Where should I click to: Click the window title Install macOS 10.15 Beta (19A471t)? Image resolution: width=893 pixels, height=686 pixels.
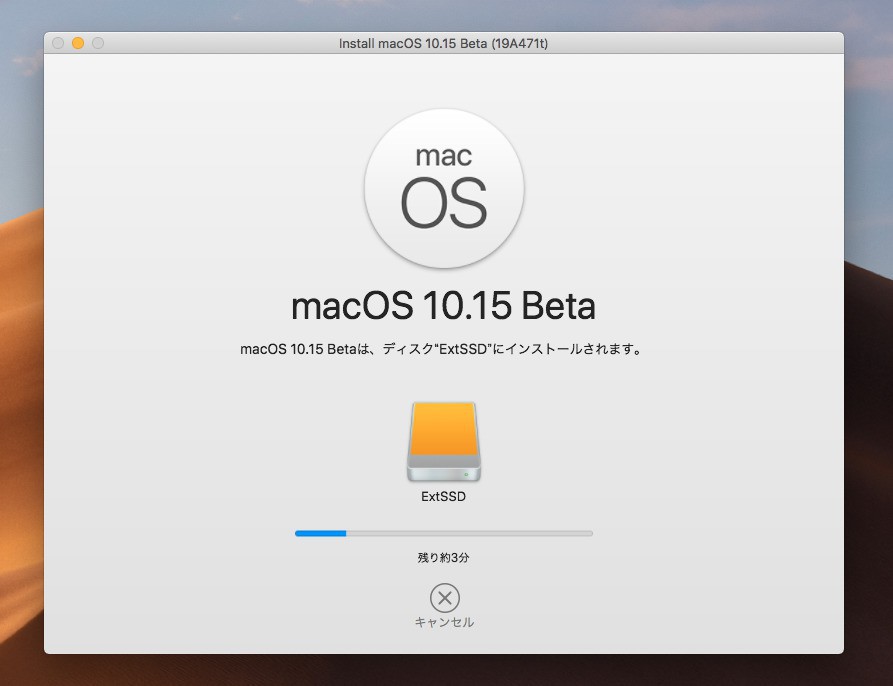(444, 43)
